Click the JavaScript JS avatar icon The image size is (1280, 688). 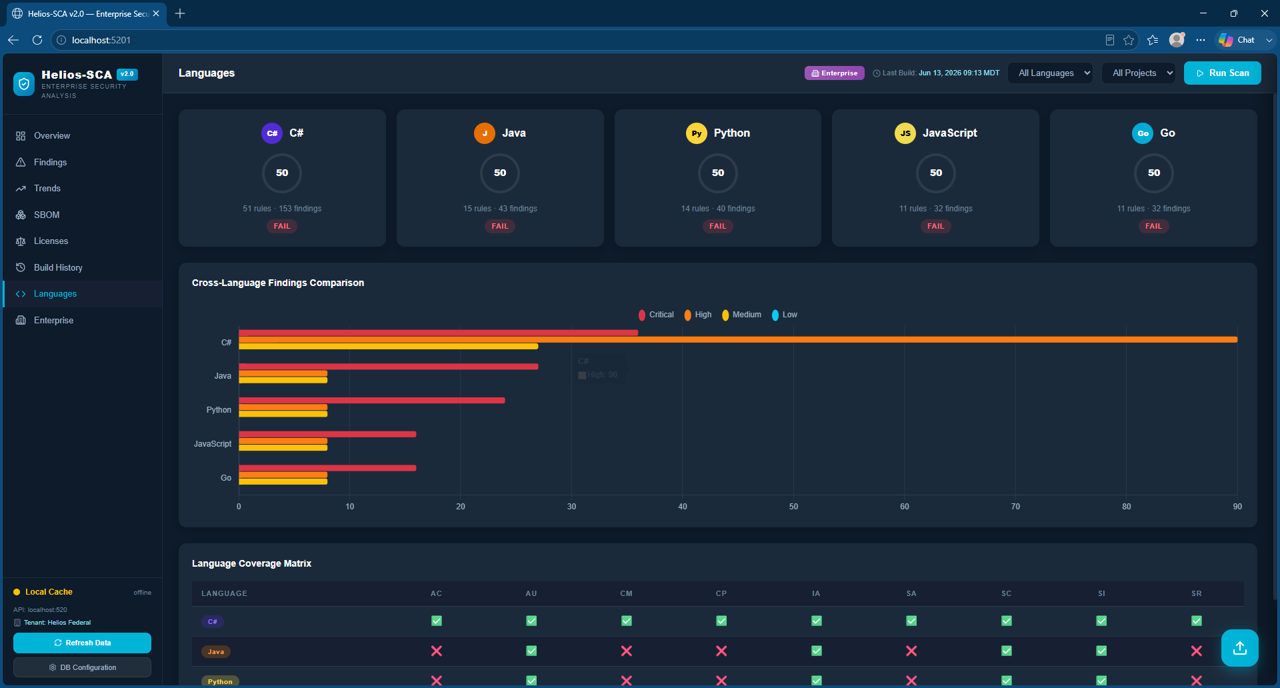click(905, 133)
